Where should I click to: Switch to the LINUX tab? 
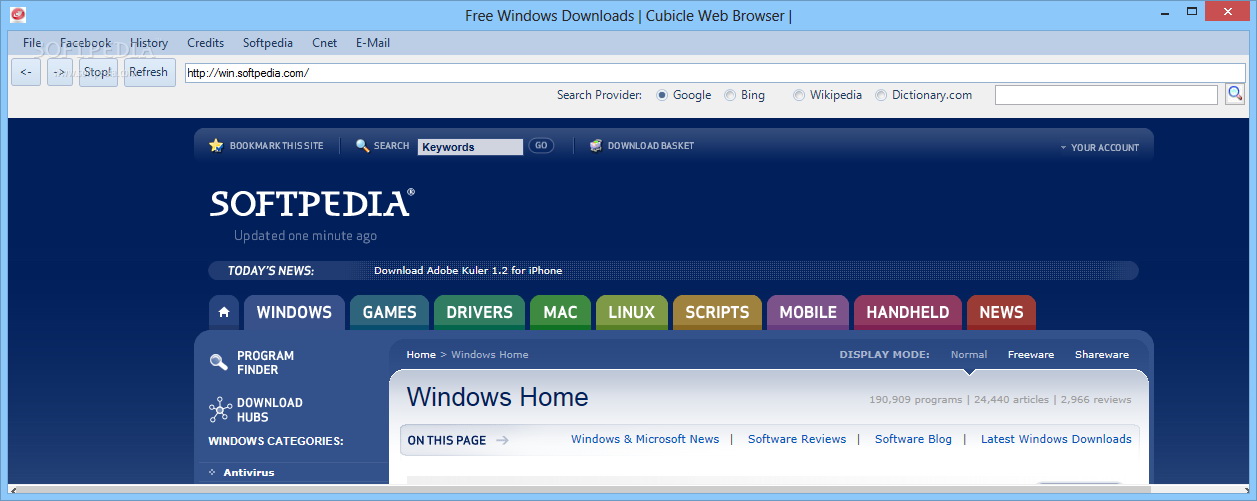click(632, 312)
